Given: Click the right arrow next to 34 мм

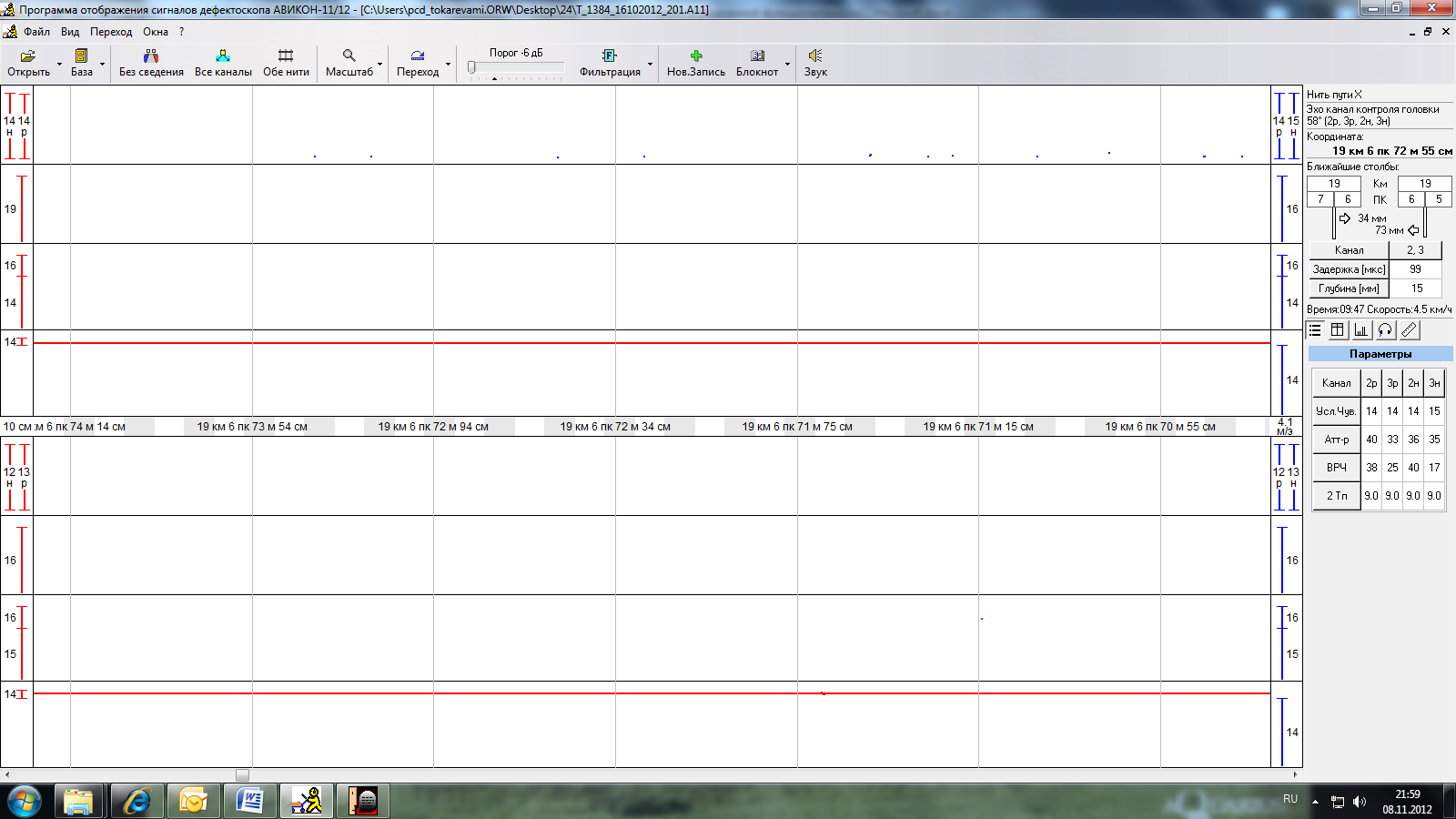Looking at the screenshot, I should [x=1345, y=218].
